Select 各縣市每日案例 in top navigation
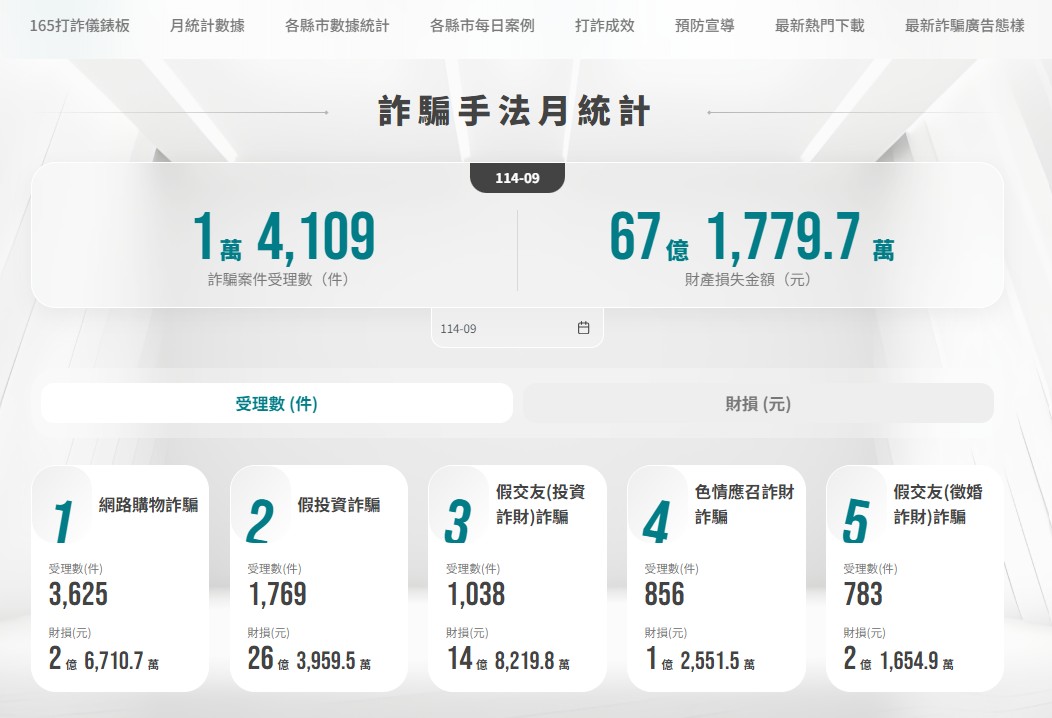This screenshot has width=1052, height=718. click(x=482, y=26)
